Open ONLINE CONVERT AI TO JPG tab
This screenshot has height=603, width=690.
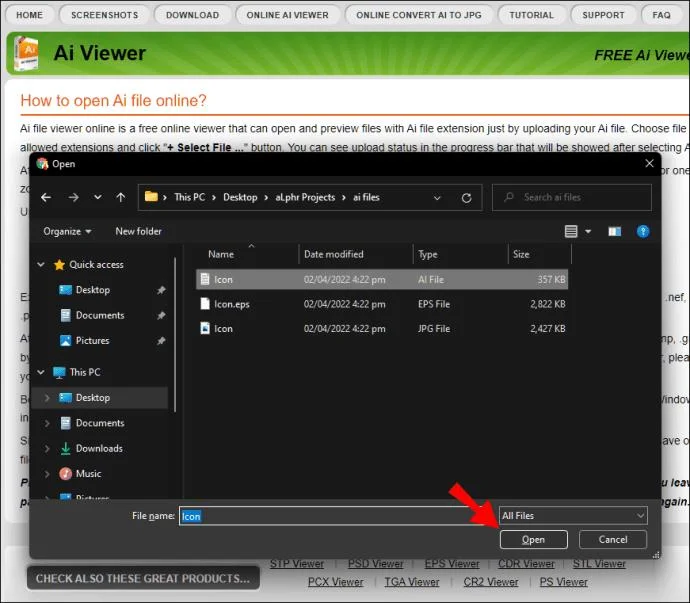(418, 15)
